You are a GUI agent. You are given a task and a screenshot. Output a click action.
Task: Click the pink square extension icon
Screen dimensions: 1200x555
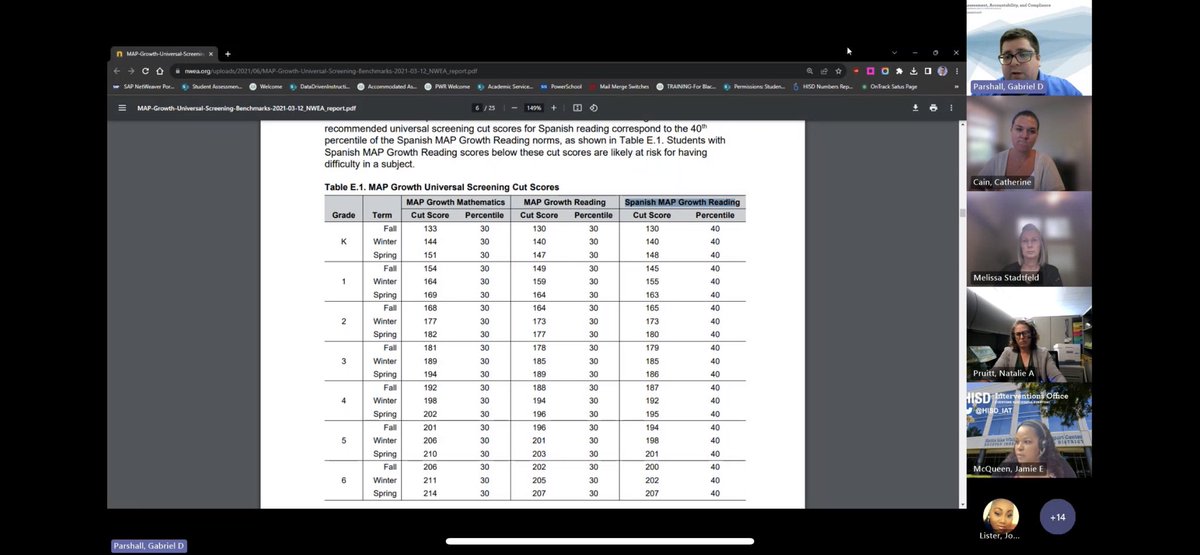tap(870, 71)
